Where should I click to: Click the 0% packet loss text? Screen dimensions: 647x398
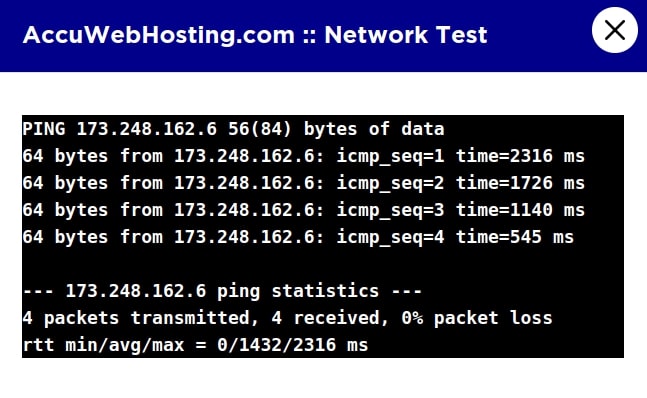click(x=477, y=318)
